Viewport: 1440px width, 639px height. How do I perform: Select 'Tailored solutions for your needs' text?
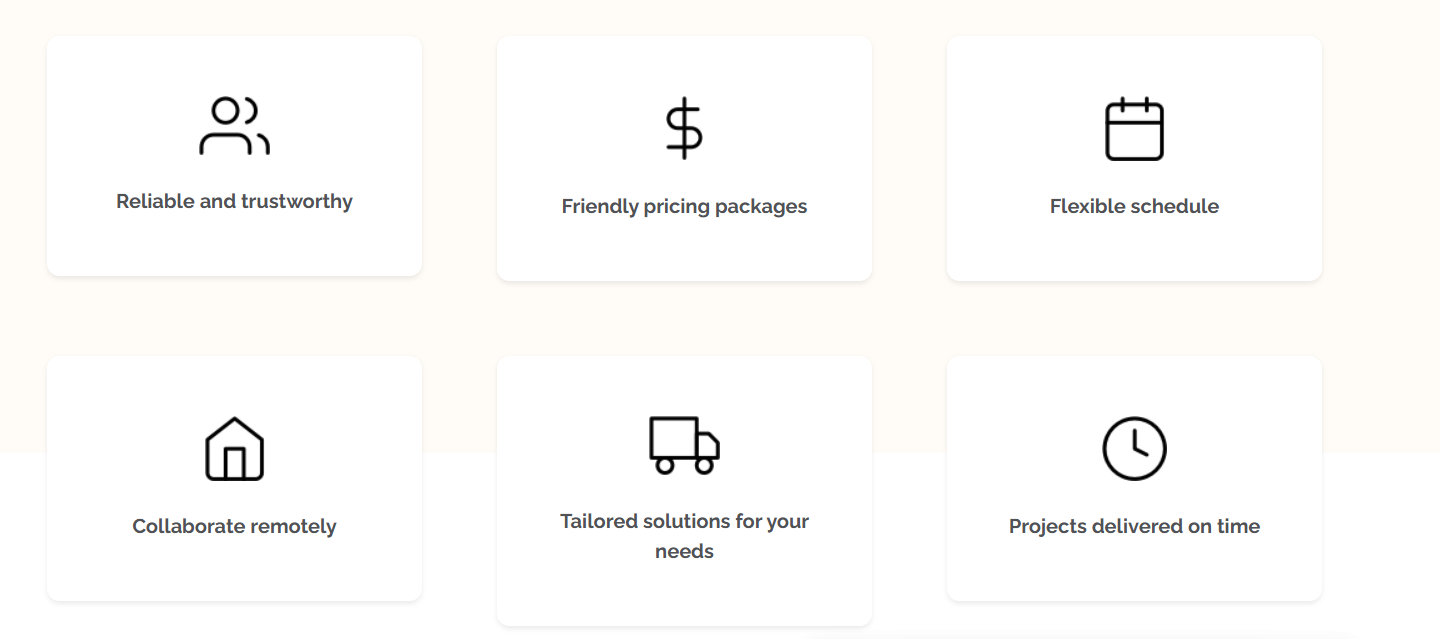(x=684, y=522)
